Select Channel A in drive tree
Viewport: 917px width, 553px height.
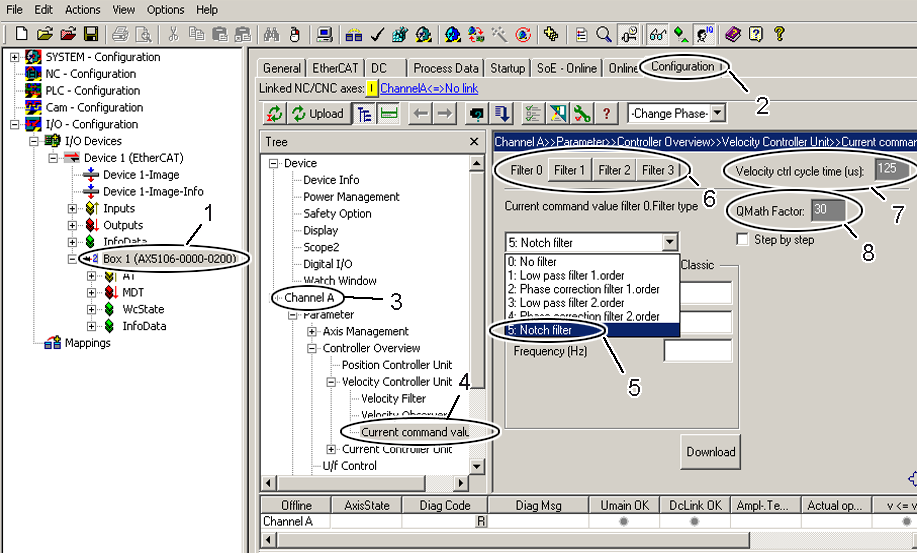tap(309, 298)
